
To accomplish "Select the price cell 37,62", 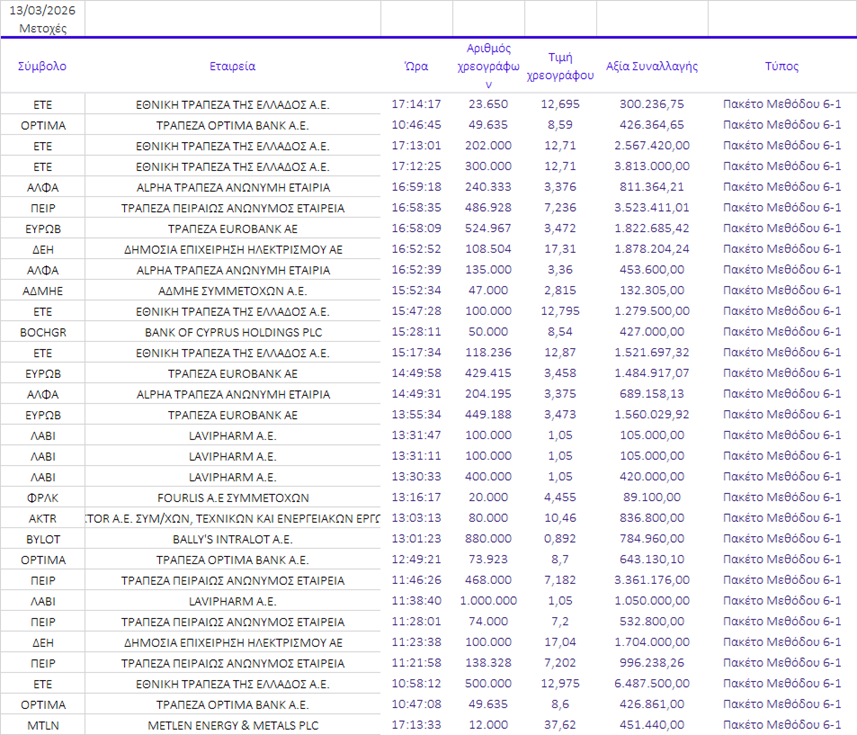I will pos(560,725).
